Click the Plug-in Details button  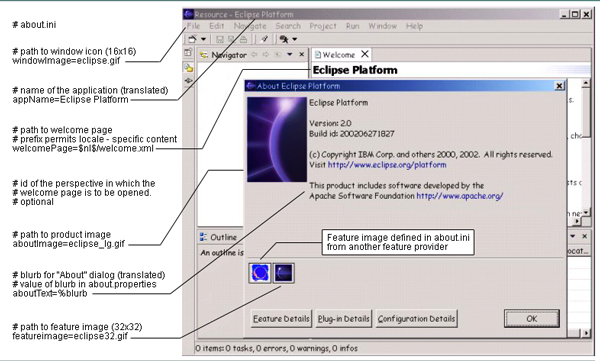coord(344,319)
